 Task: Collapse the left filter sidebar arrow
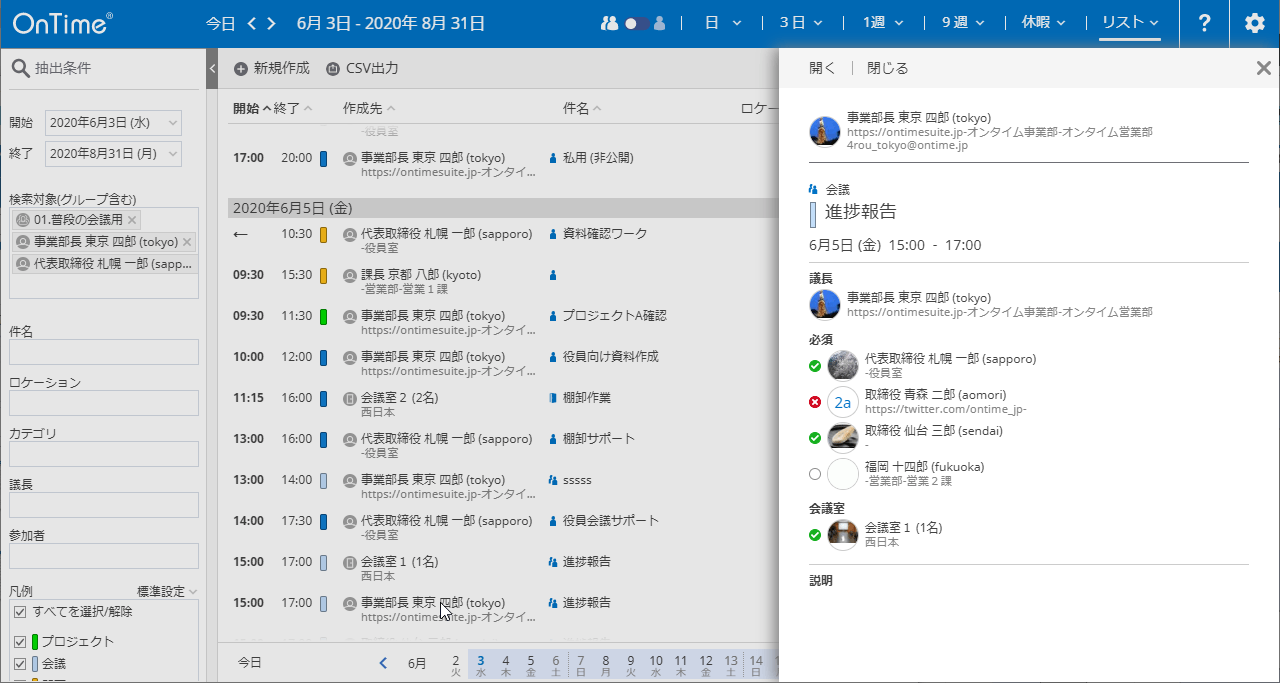point(212,69)
